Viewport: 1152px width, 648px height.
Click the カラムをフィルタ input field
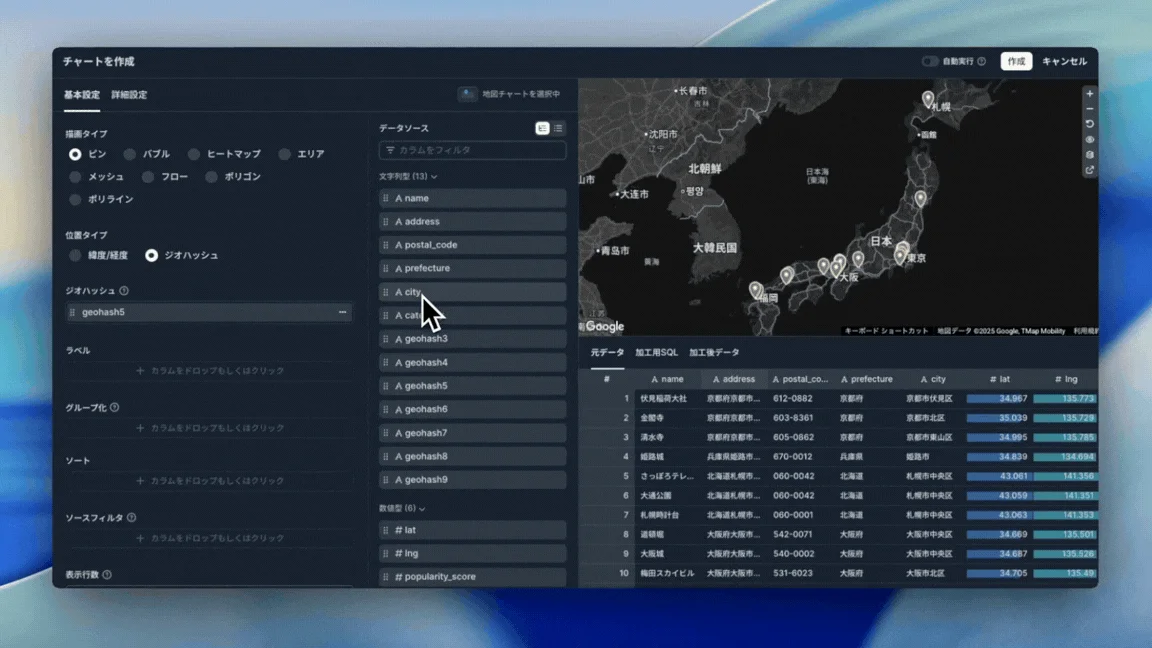click(471, 150)
